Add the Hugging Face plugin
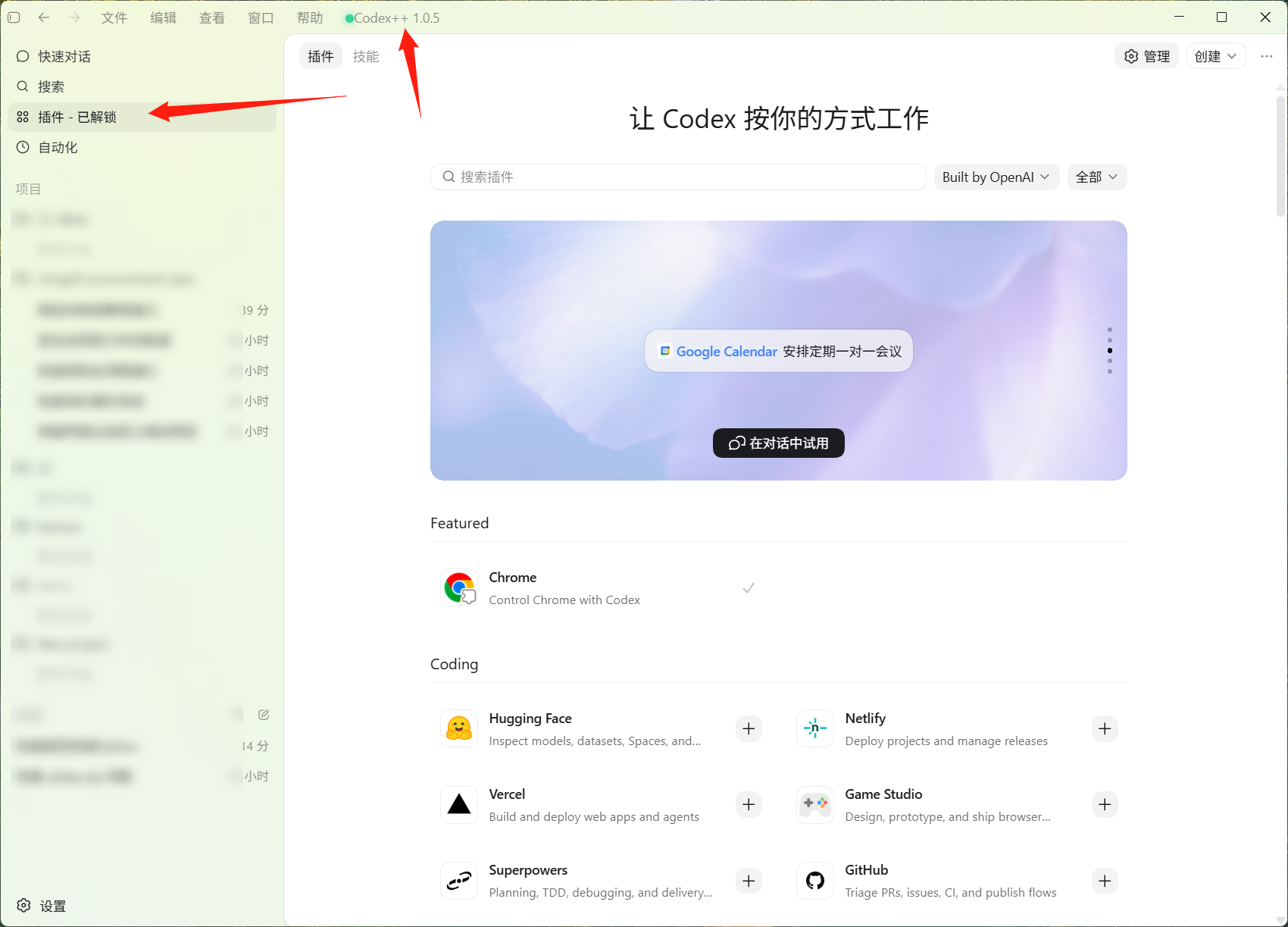 (x=749, y=728)
